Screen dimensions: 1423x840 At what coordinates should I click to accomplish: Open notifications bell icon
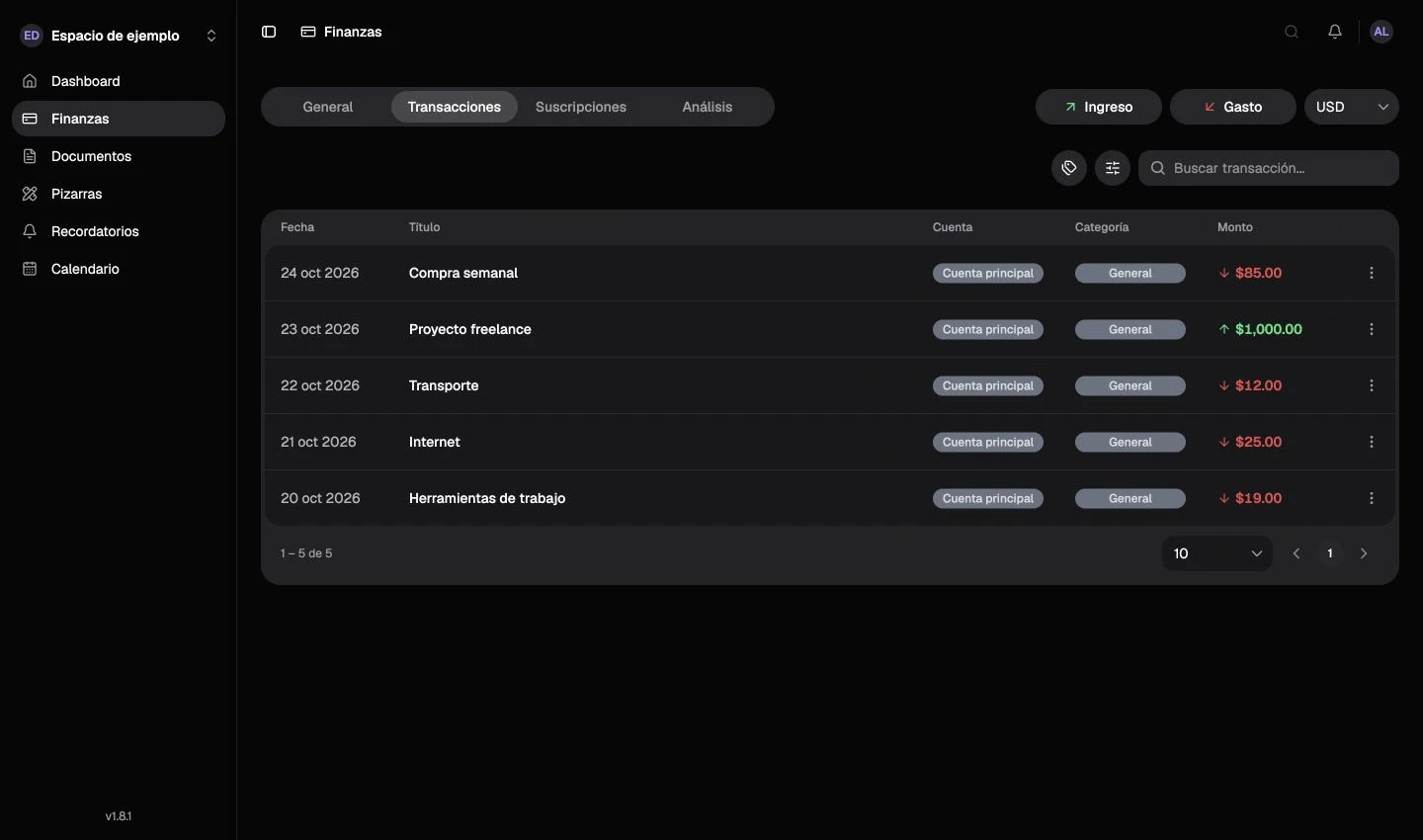coord(1335,32)
